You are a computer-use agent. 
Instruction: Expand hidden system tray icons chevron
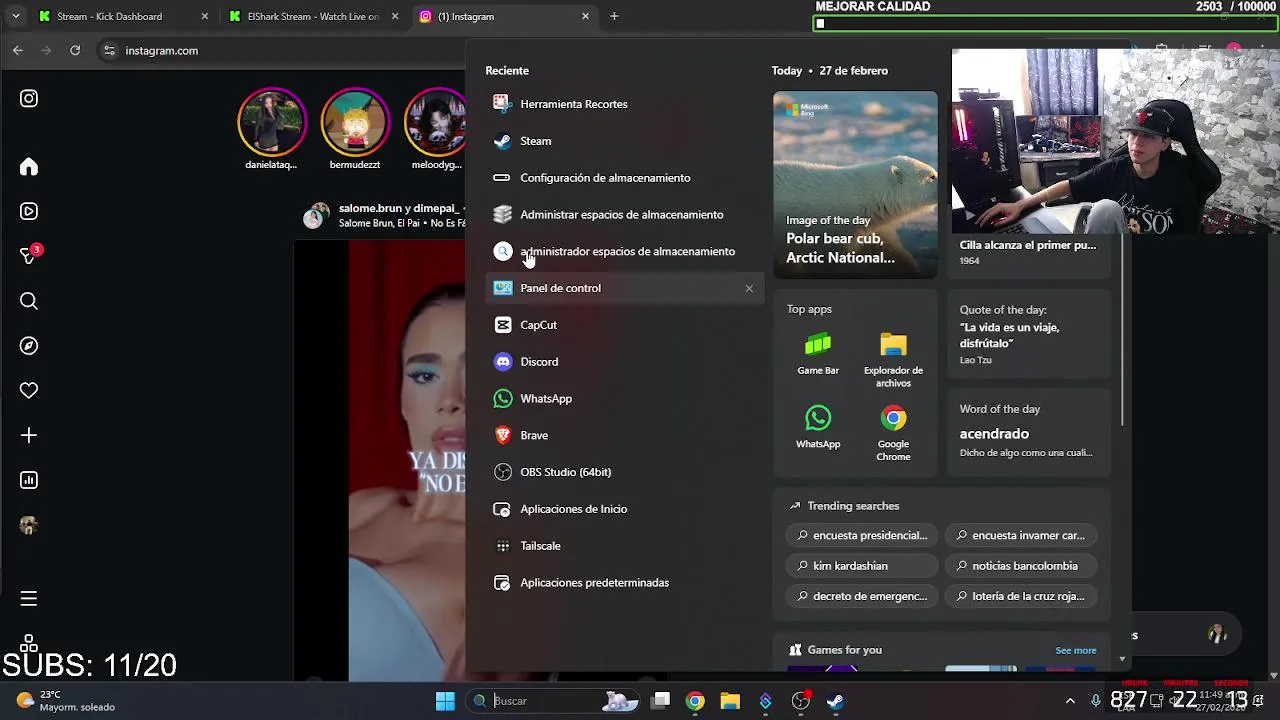(1070, 701)
